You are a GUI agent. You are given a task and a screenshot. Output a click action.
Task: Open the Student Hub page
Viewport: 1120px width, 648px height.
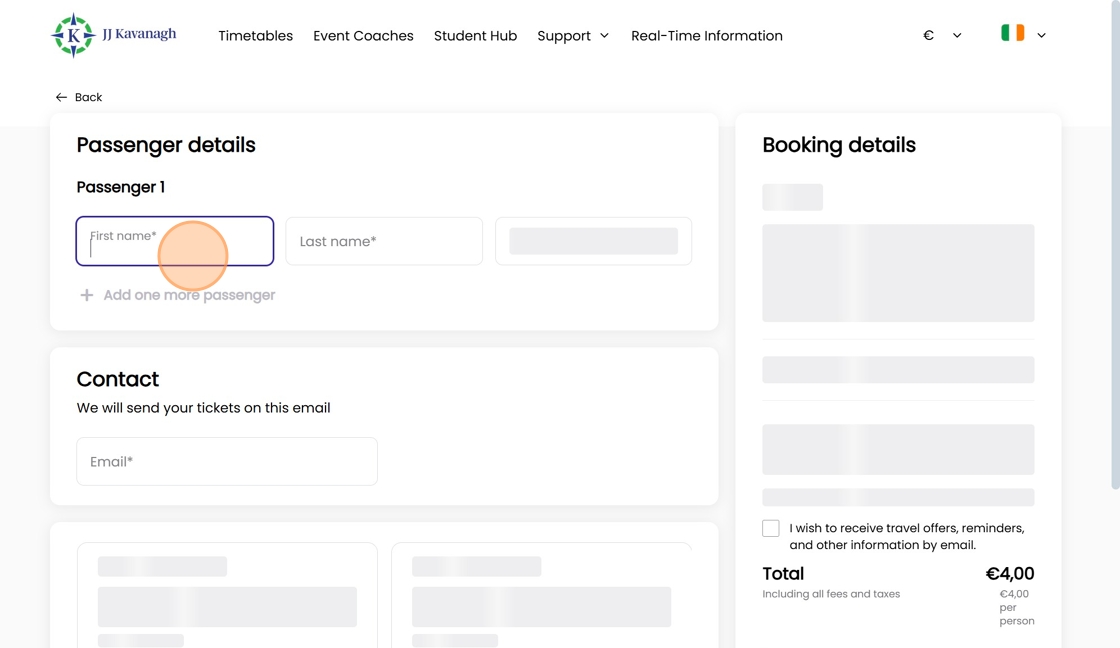(x=475, y=36)
